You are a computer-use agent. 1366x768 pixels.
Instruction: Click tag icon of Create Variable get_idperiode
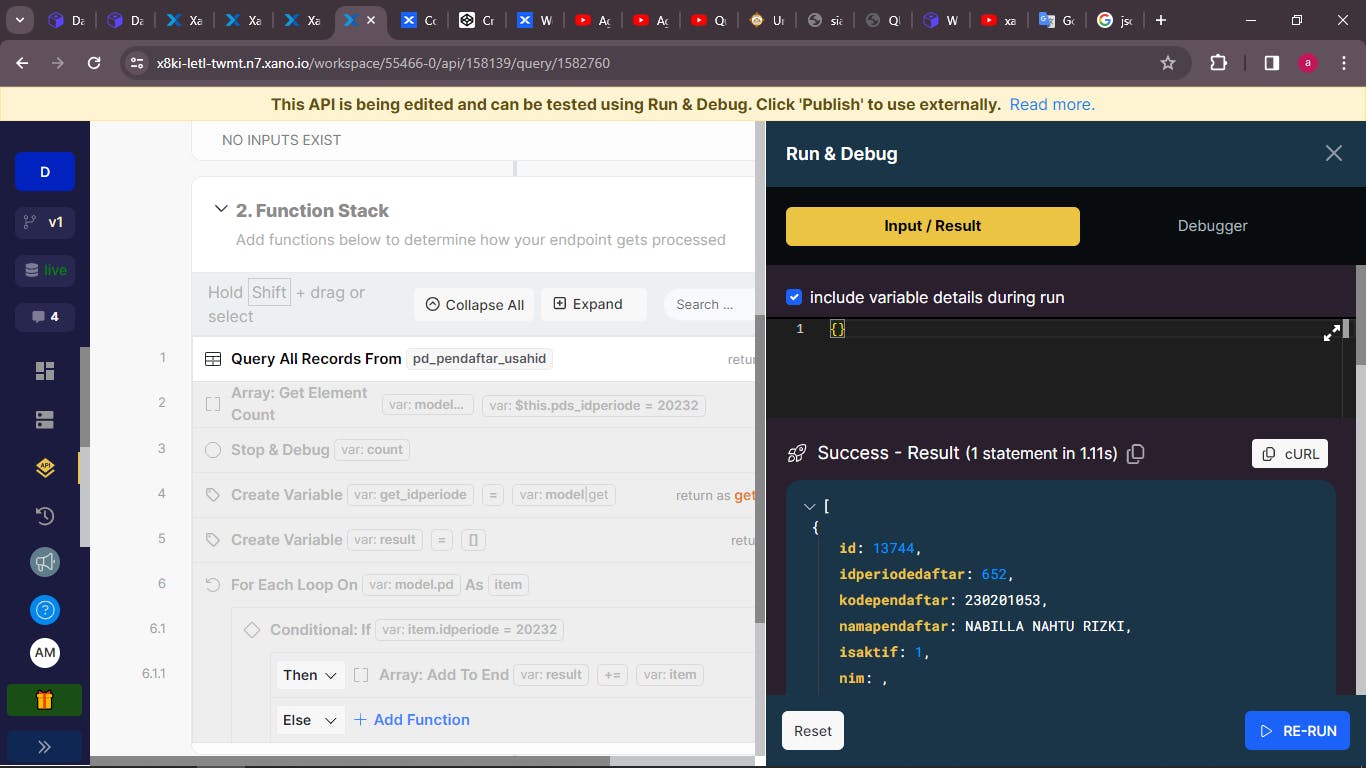coord(213,495)
